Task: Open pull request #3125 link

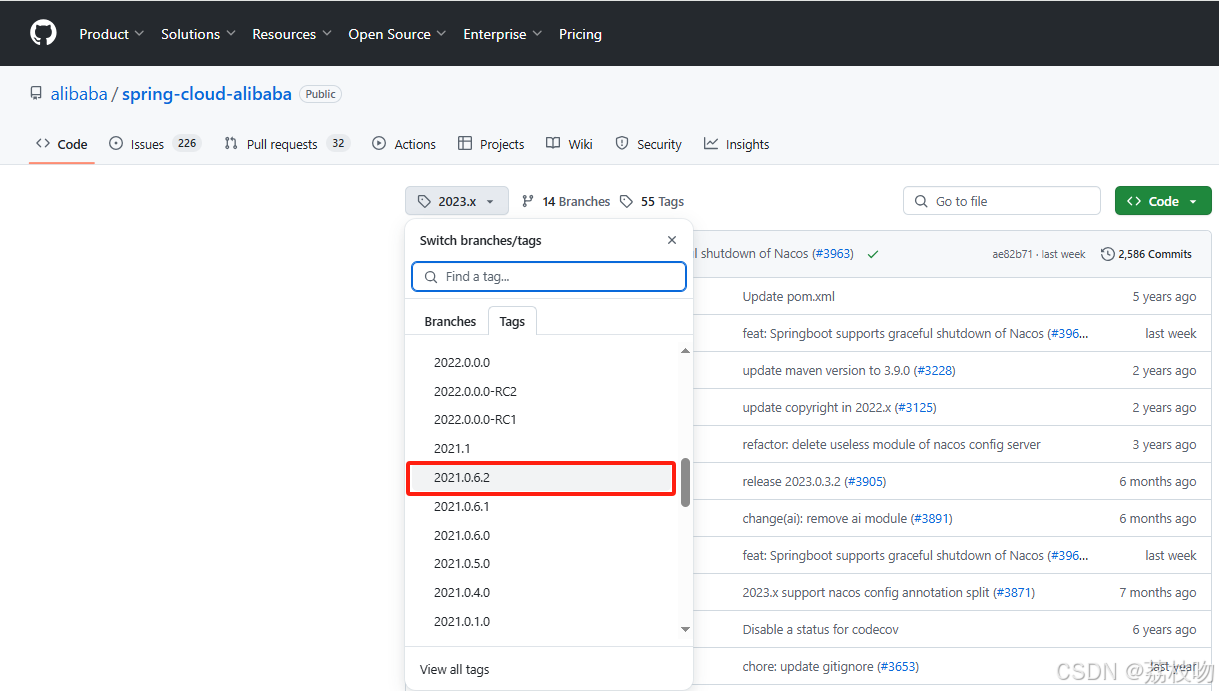Action: point(915,407)
